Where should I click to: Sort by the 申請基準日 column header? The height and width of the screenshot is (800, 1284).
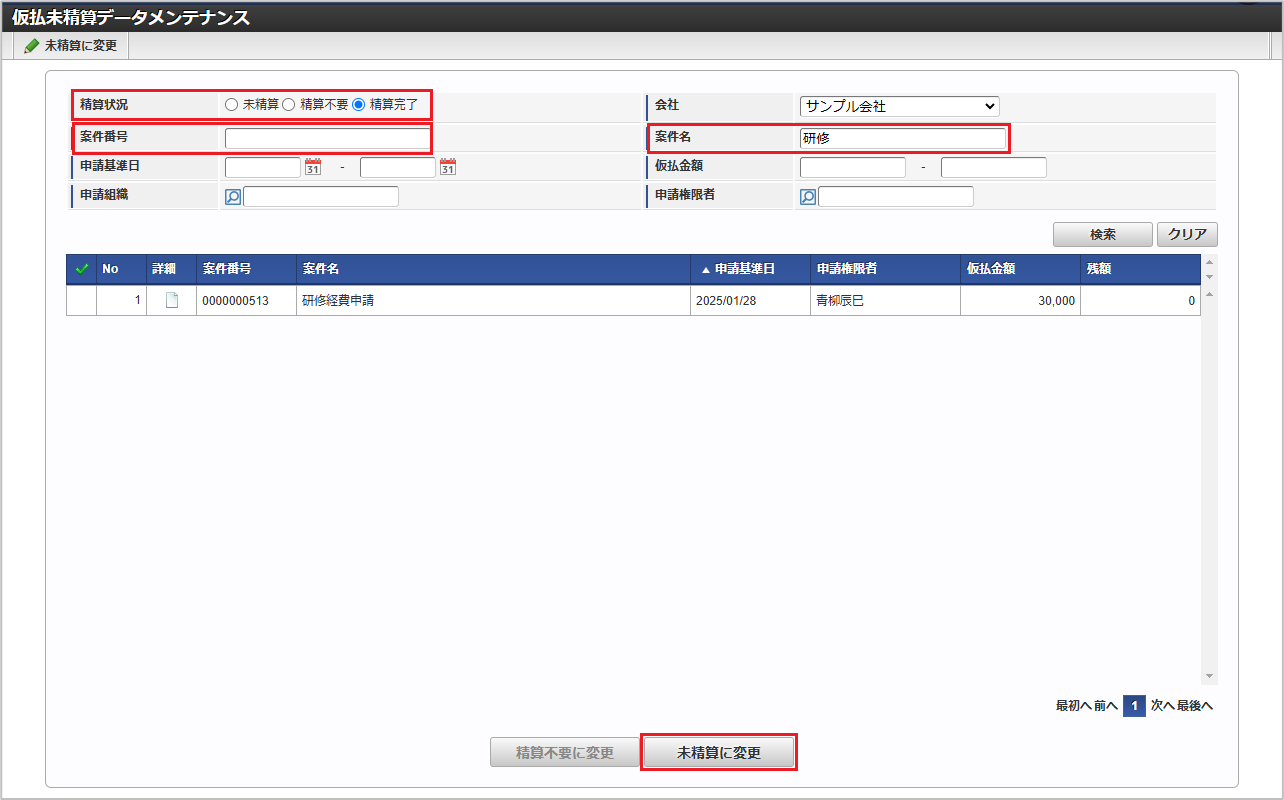click(x=751, y=269)
